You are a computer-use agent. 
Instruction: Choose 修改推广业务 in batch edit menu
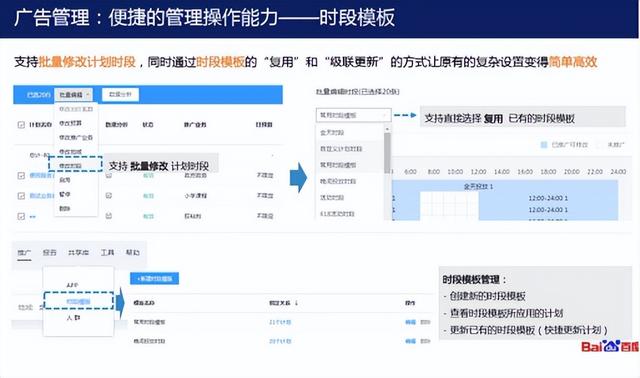click(x=76, y=138)
